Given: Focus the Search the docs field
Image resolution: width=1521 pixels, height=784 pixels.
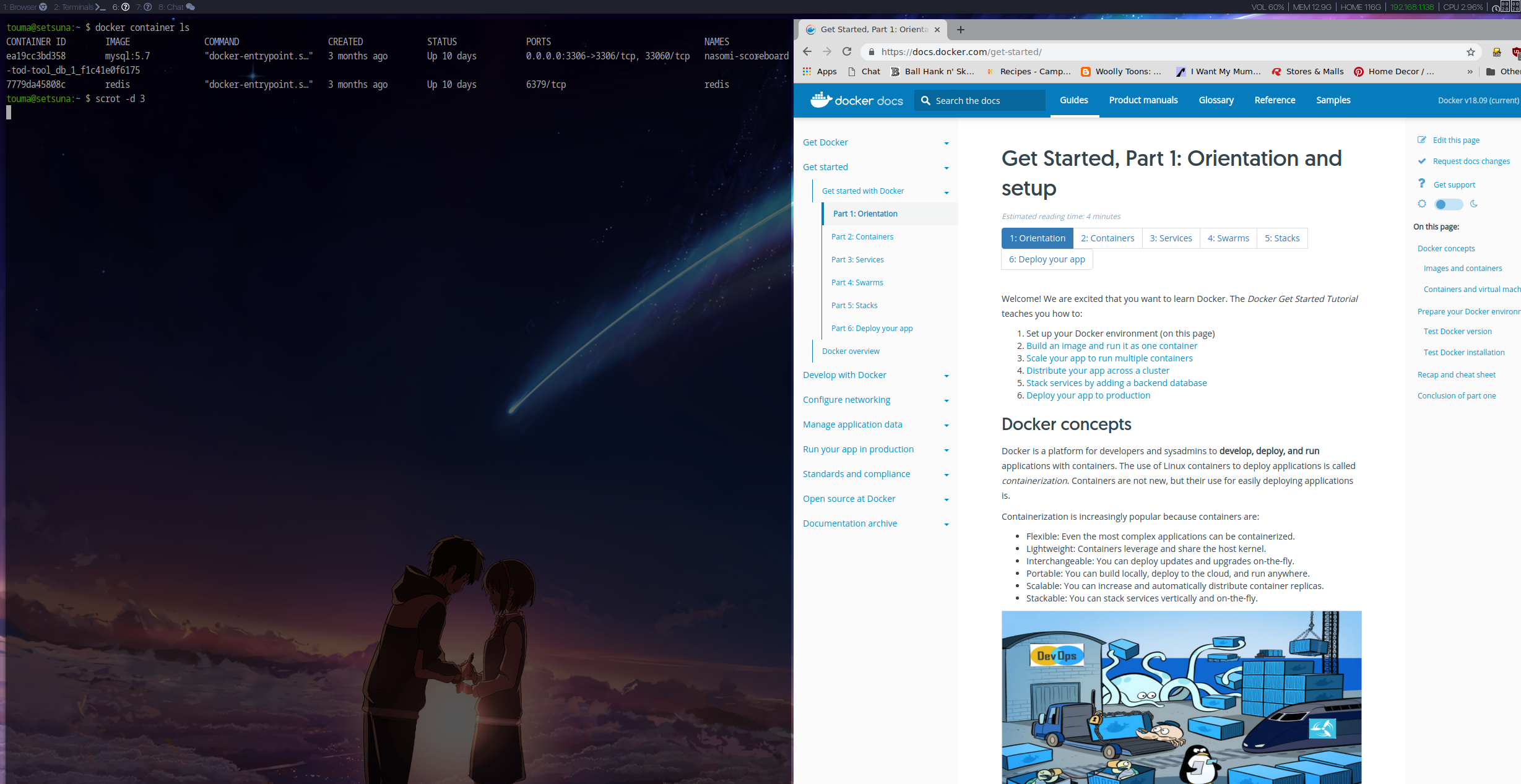Looking at the screenshot, I should click(x=979, y=100).
